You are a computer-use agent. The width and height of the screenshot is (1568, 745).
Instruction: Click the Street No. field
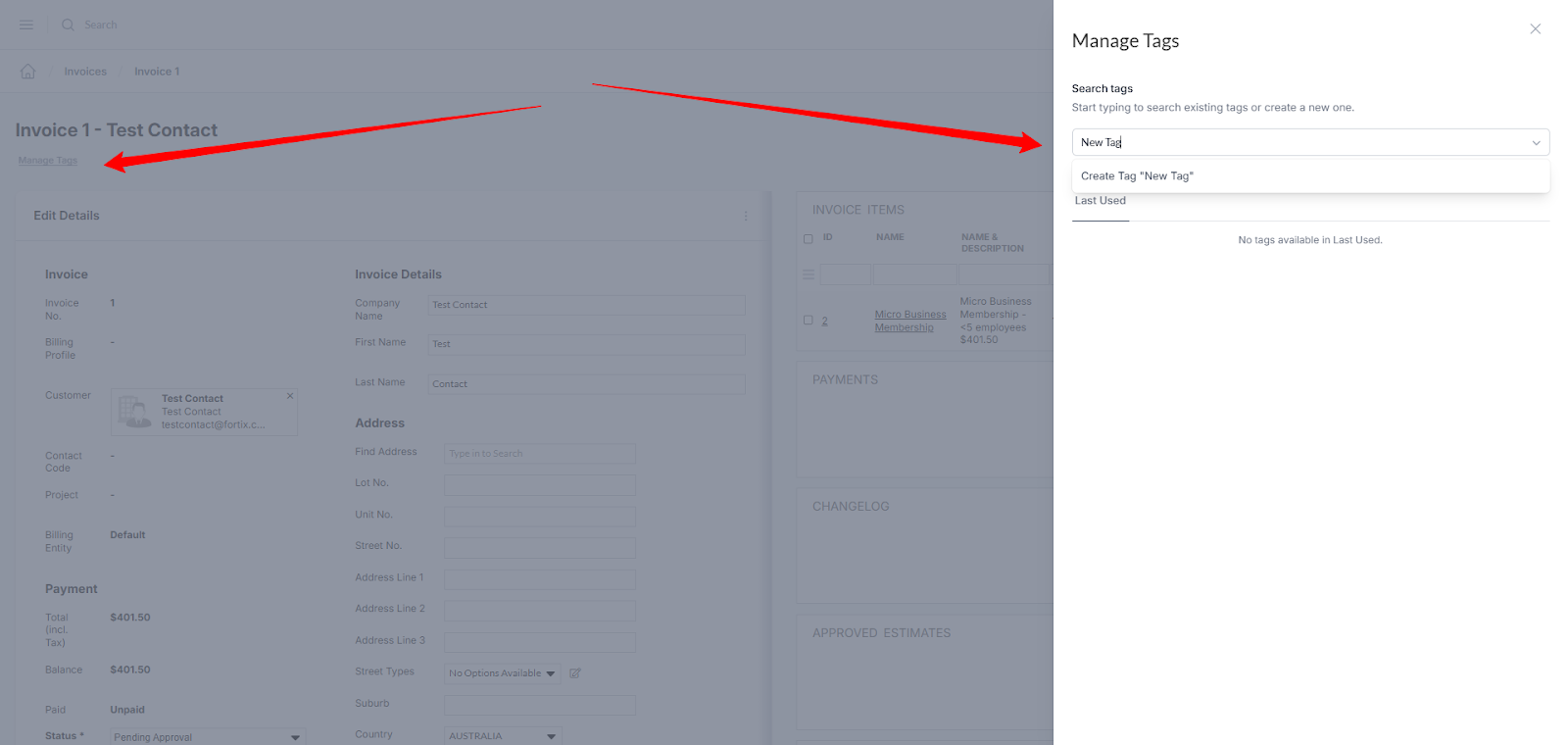540,548
